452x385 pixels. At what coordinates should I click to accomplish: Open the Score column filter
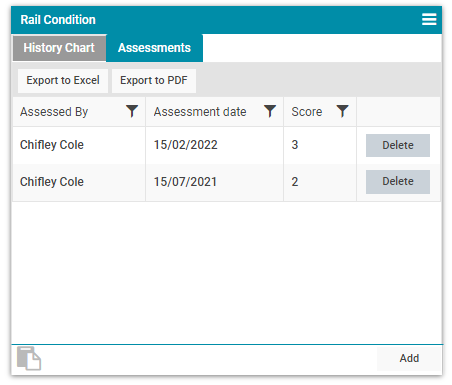(342, 111)
